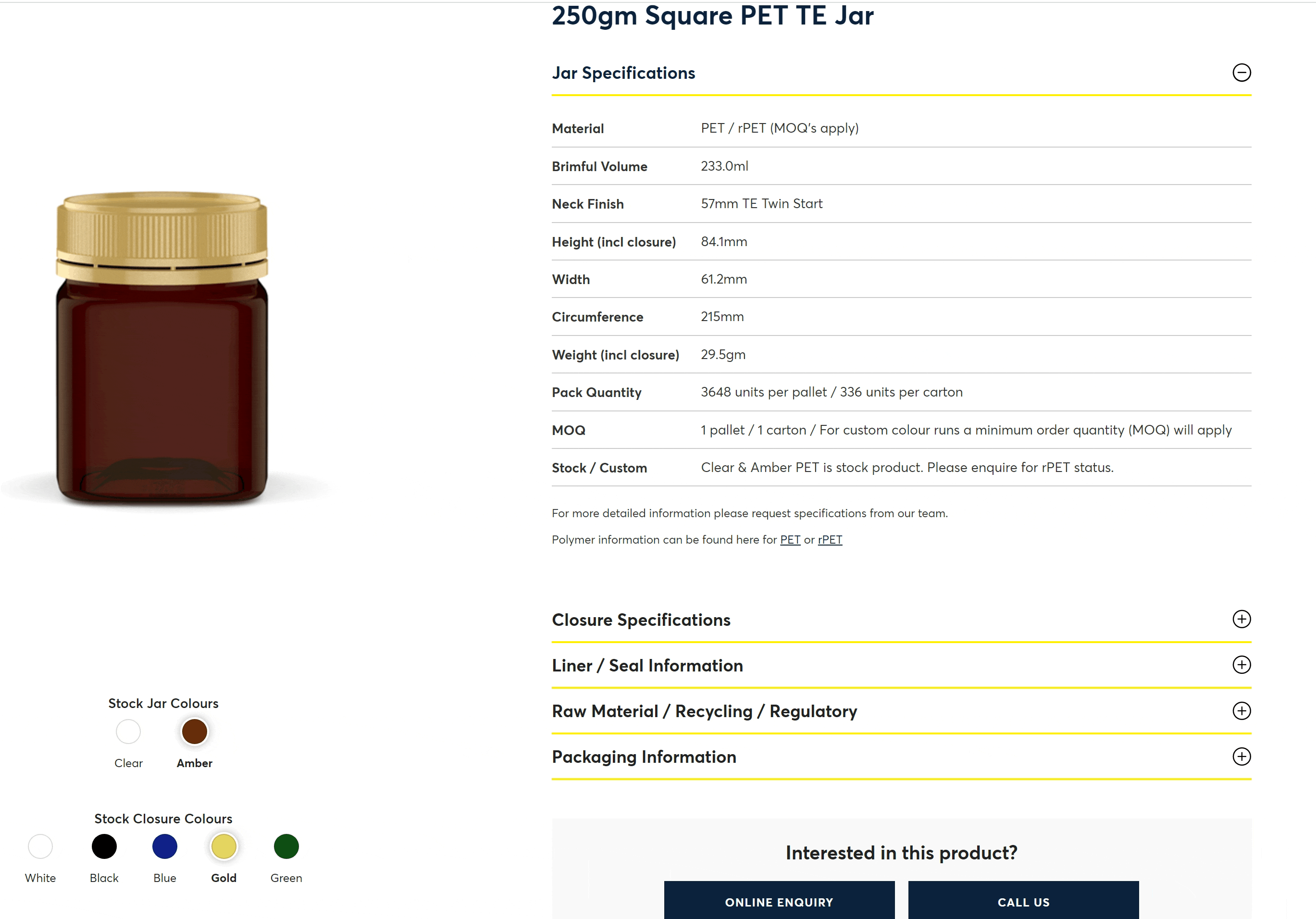Click the amber jar product image
The image size is (1316, 919).
[161, 348]
